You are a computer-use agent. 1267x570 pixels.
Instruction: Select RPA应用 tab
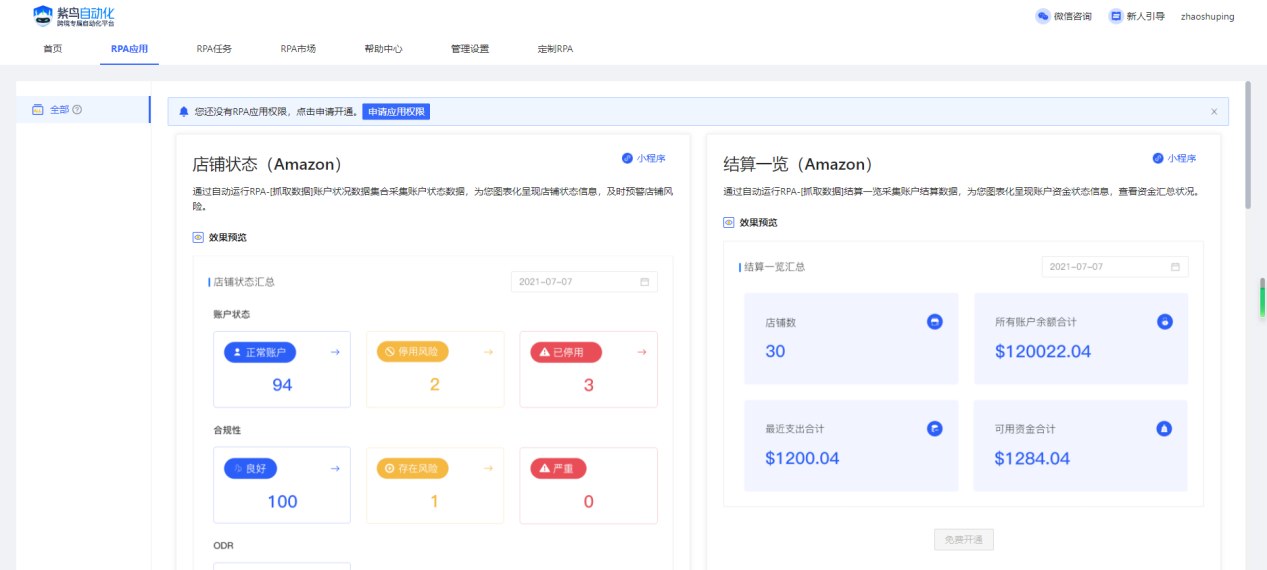(129, 48)
